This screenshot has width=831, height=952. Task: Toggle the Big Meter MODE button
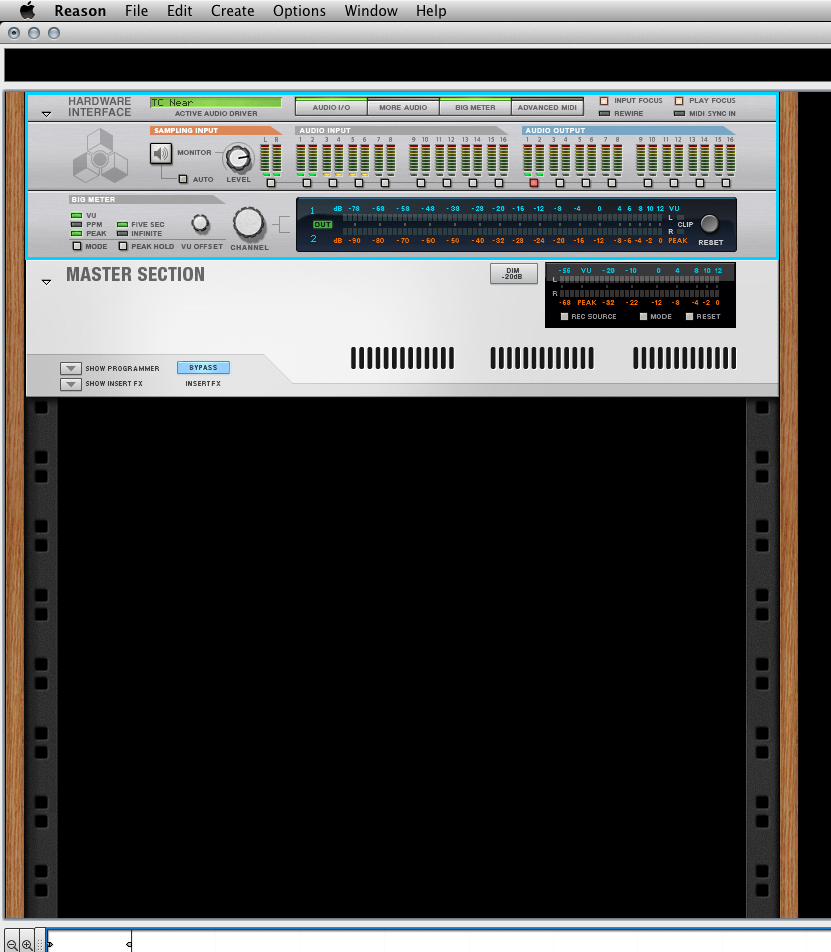point(77,246)
